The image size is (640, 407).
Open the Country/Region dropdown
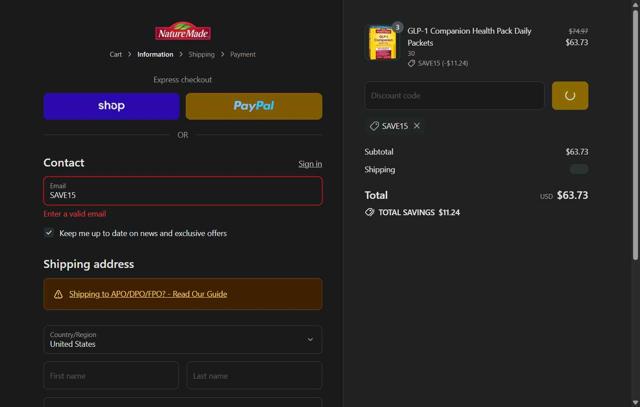(x=183, y=339)
